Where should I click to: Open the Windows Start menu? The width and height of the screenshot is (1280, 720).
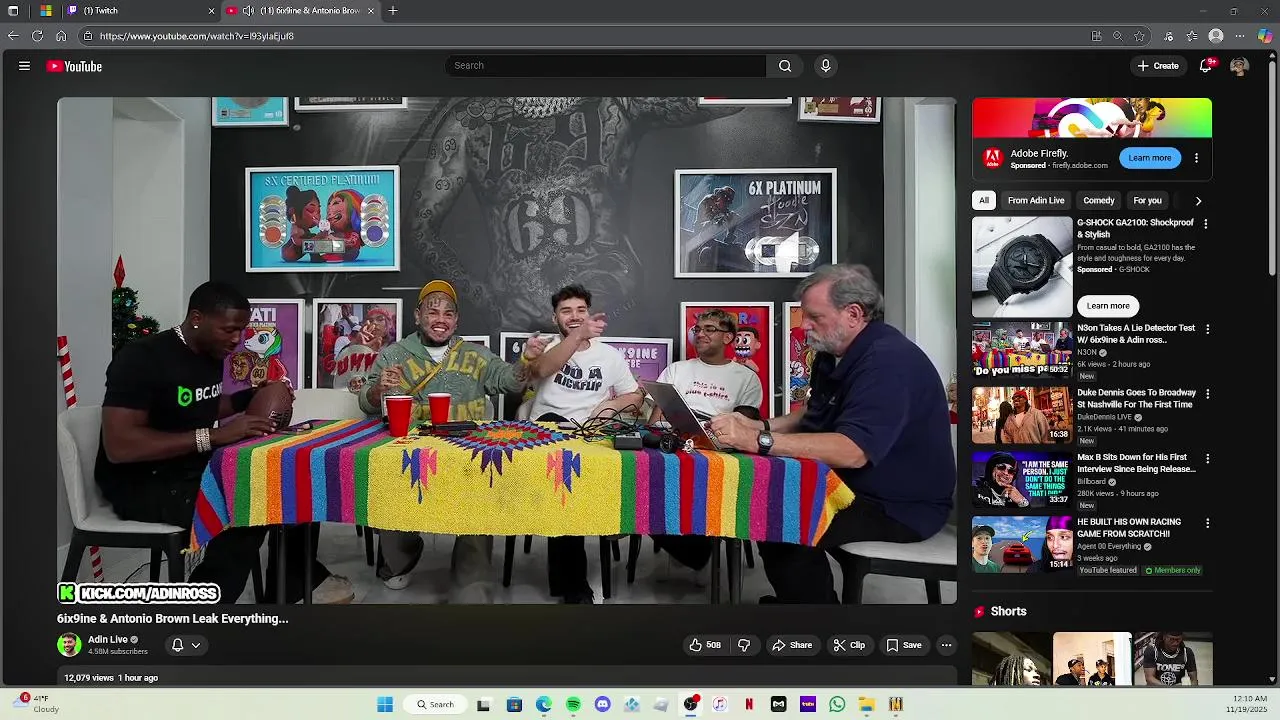coord(385,705)
